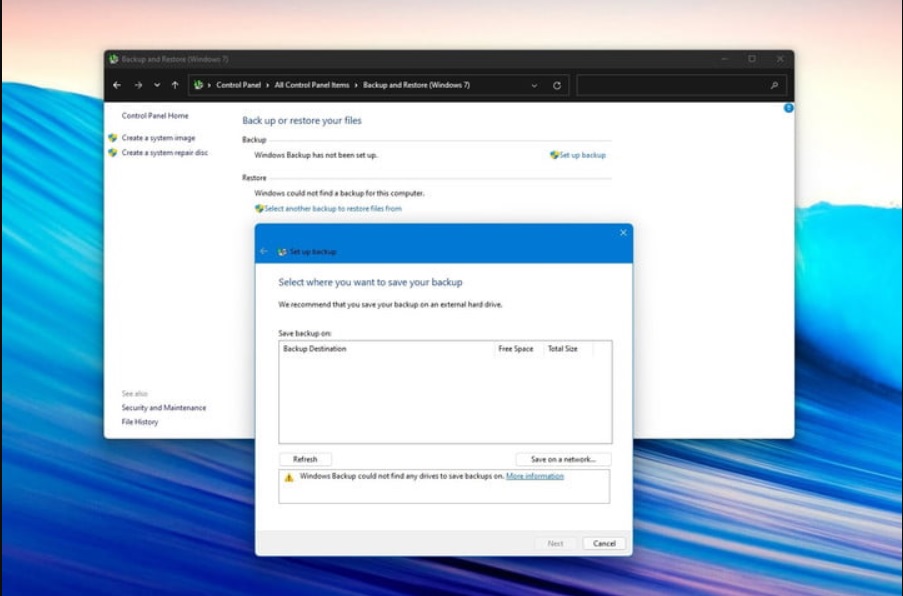Image resolution: width=903 pixels, height=596 pixels.
Task: Click 'Windows Backup has not been set up.' text
Action: click(x=316, y=155)
